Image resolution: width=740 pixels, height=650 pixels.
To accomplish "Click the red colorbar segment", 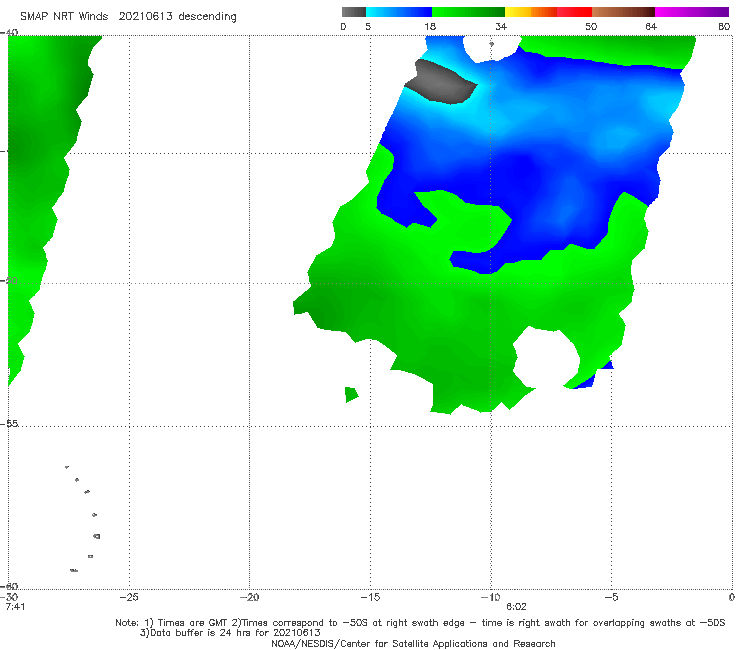I will click(x=574, y=12).
